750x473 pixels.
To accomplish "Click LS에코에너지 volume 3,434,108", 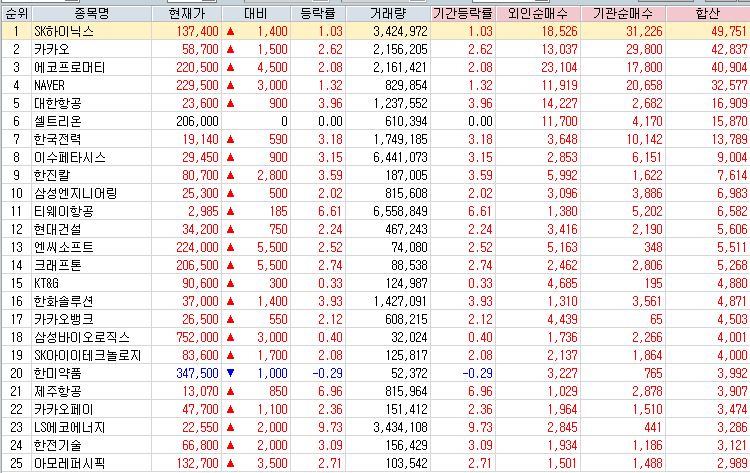I will 400,427.
